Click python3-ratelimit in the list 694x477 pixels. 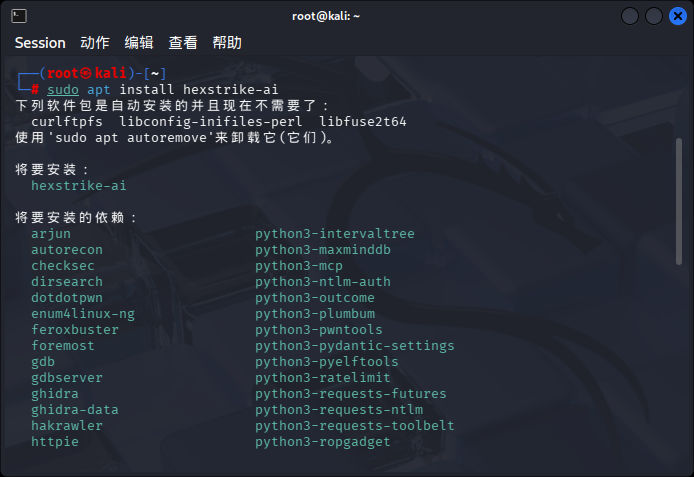point(323,378)
